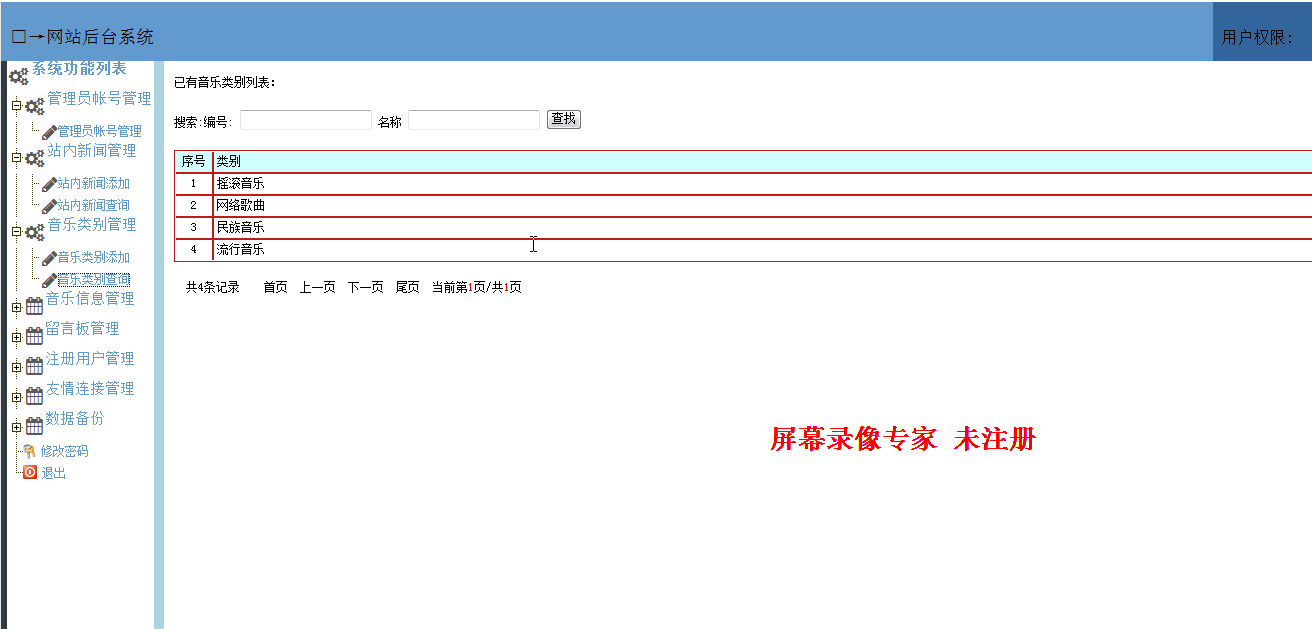Expand the 音乐信息管理 tree node
Image resolution: width=1312 pixels, height=629 pixels.
pos(16,307)
